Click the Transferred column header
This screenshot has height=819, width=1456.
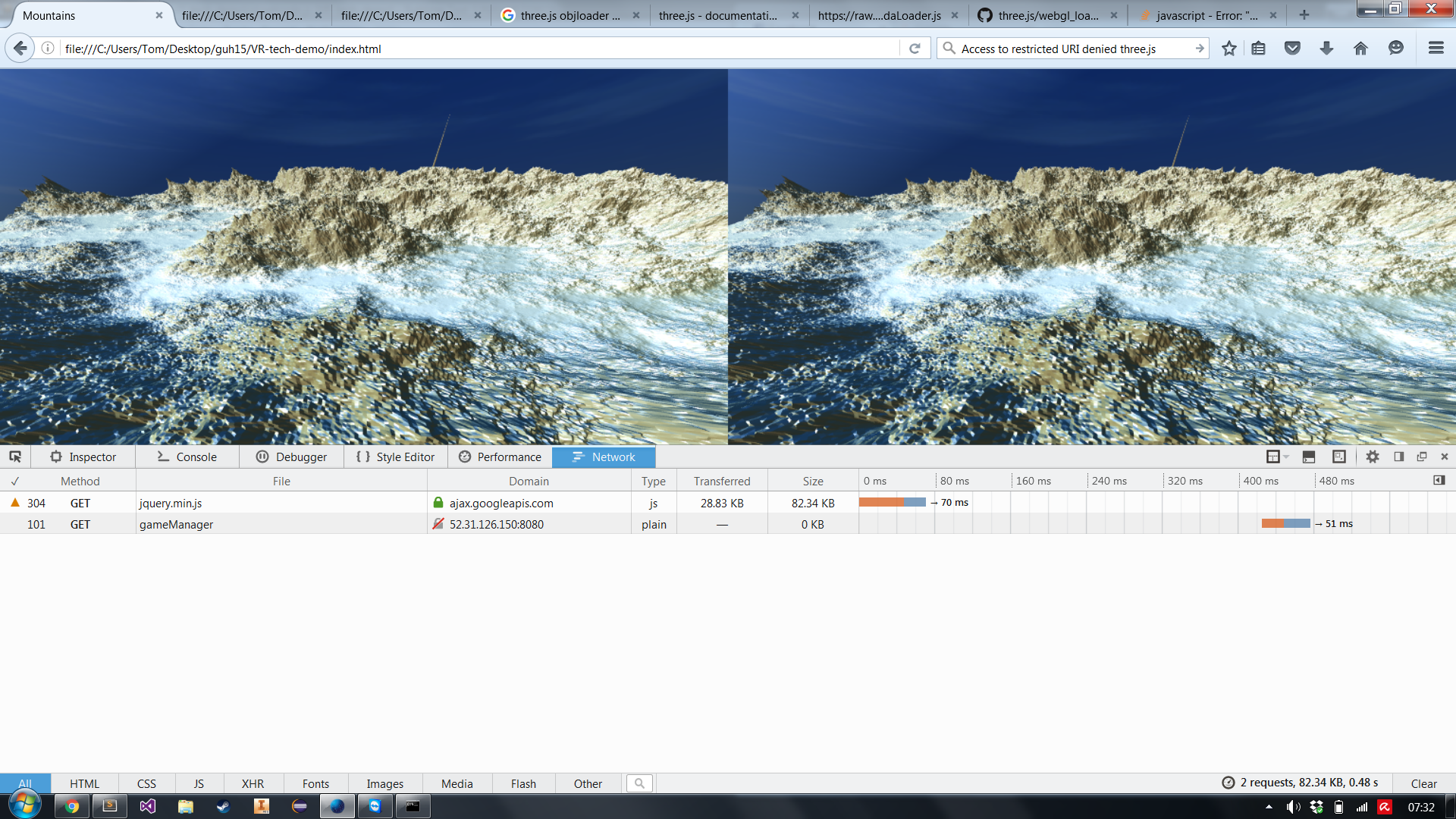(x=721, y=481)
